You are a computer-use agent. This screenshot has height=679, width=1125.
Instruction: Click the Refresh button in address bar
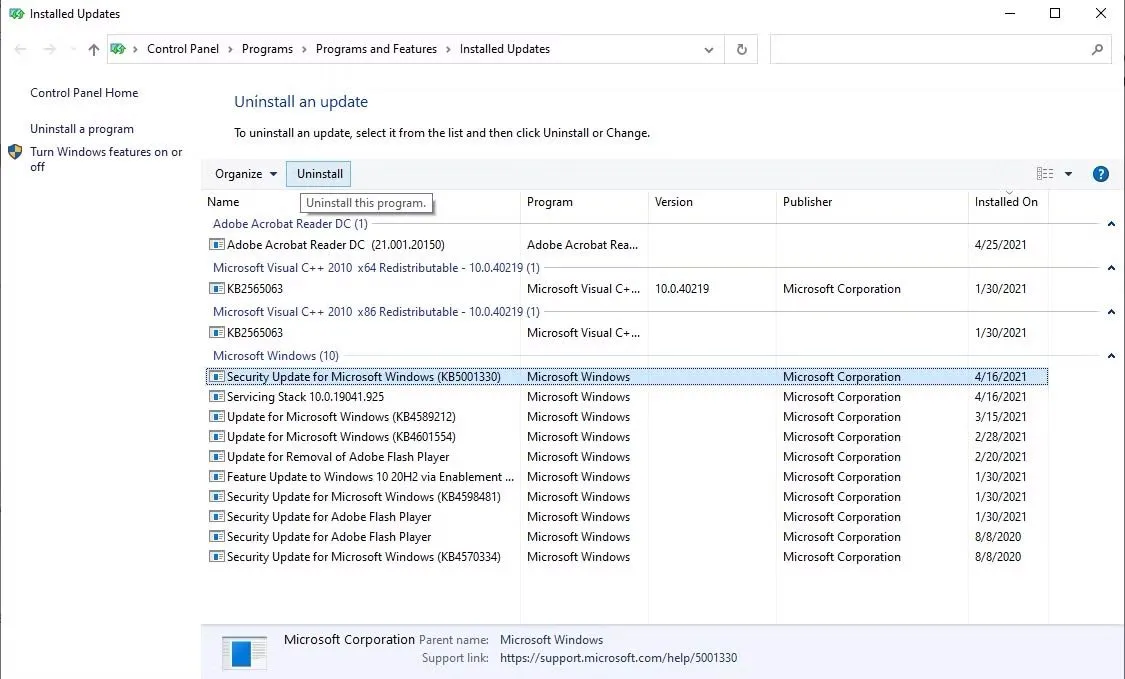pos(741,49)
